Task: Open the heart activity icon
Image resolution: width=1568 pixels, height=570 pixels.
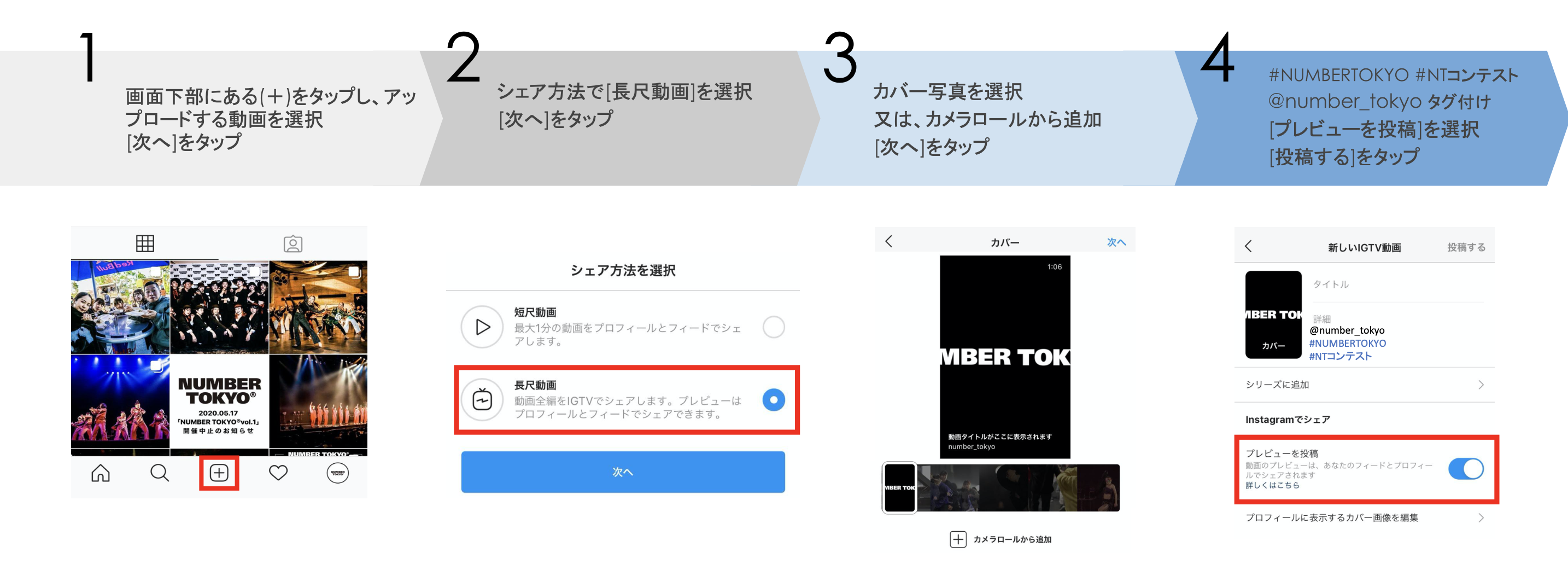Action: click(278, 473)
